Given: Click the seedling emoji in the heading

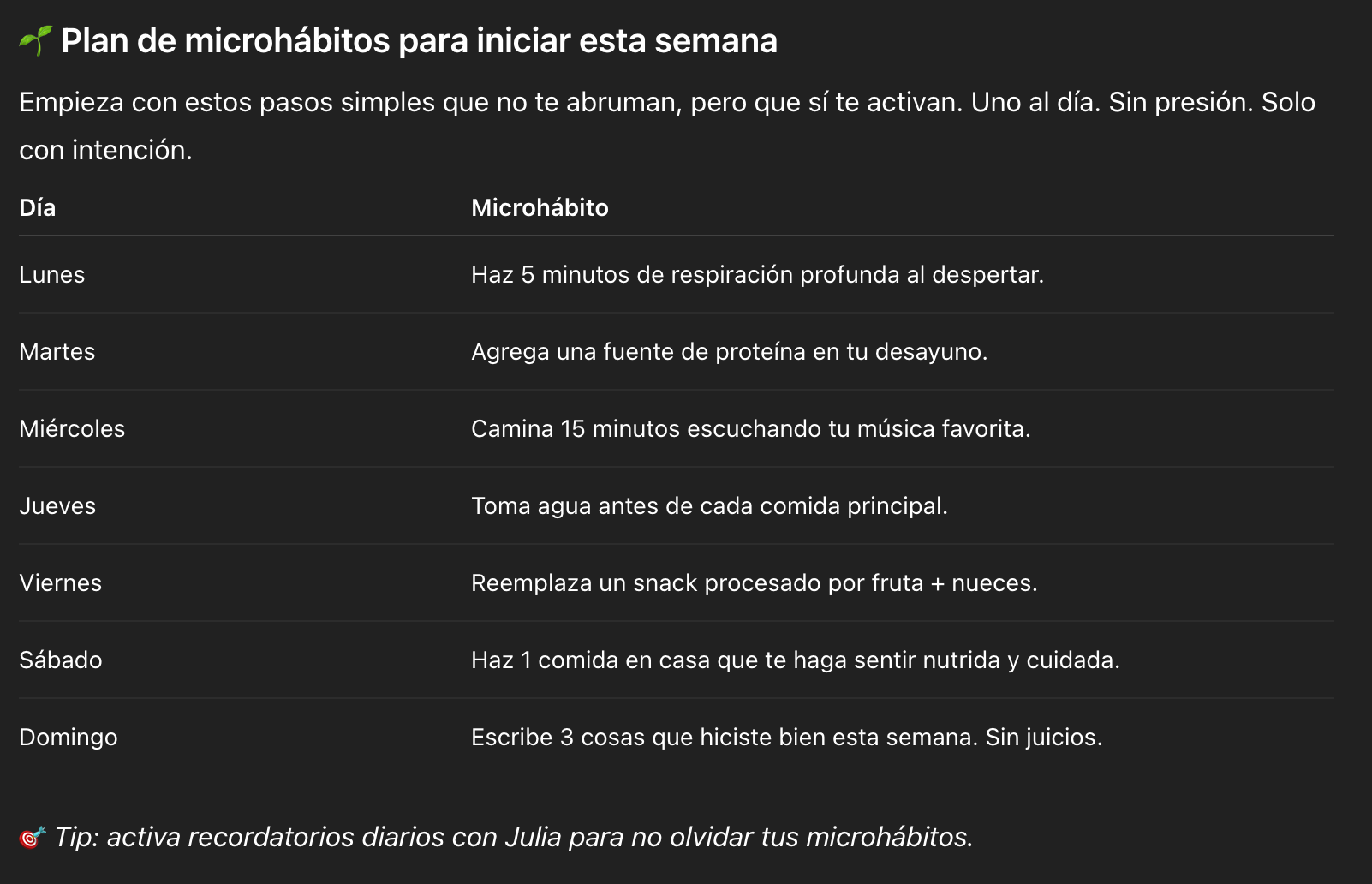Looking at the screenshot, I should point(35,40).
